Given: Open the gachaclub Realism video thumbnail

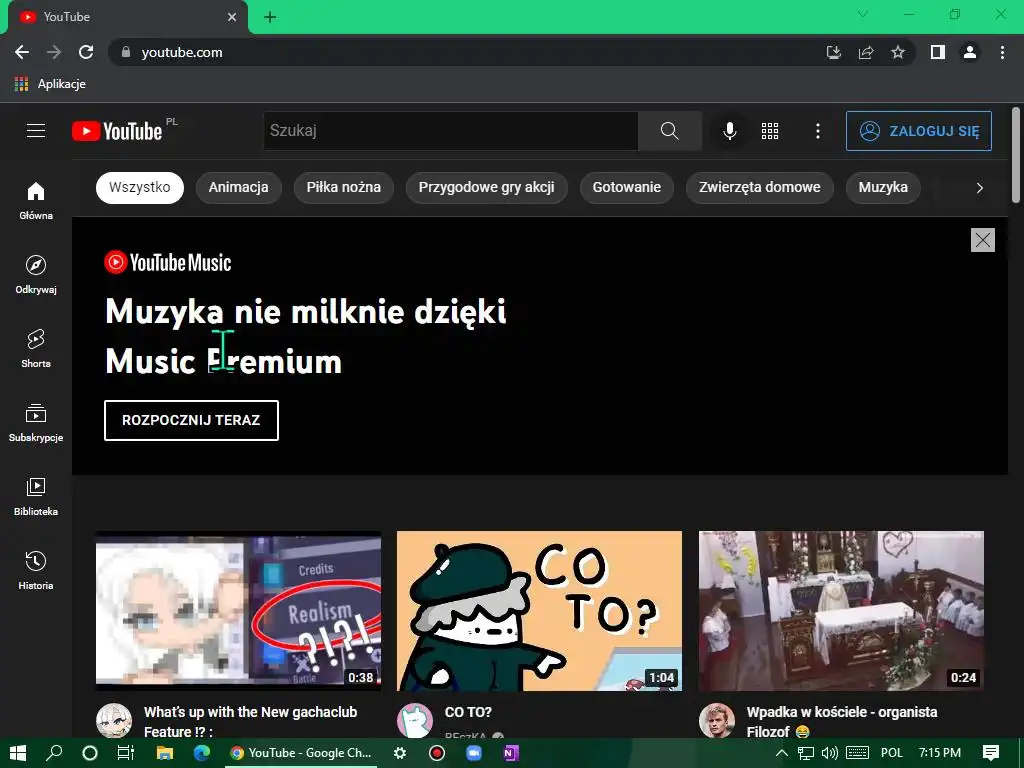Looking at the screenshot, I should [x=238, y=611].
